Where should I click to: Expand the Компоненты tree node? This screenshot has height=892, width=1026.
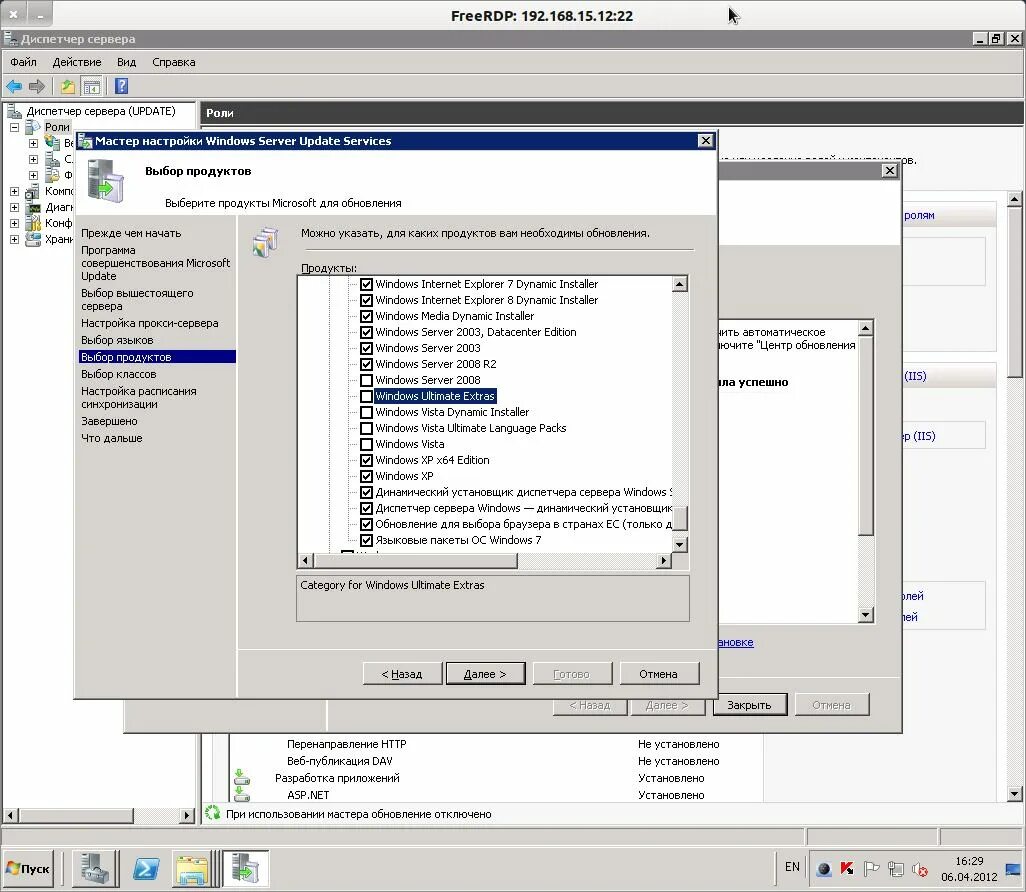coord(14,191)
